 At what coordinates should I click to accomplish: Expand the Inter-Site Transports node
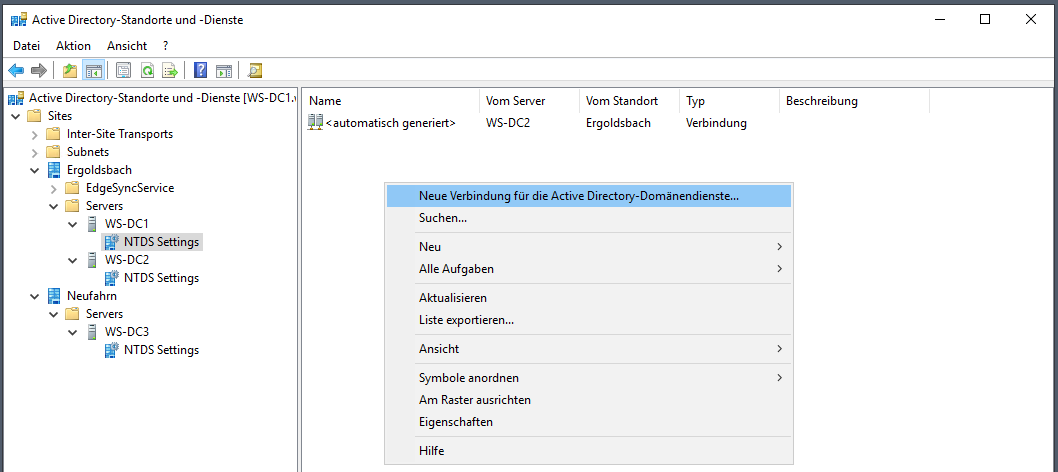coord(35,134)
